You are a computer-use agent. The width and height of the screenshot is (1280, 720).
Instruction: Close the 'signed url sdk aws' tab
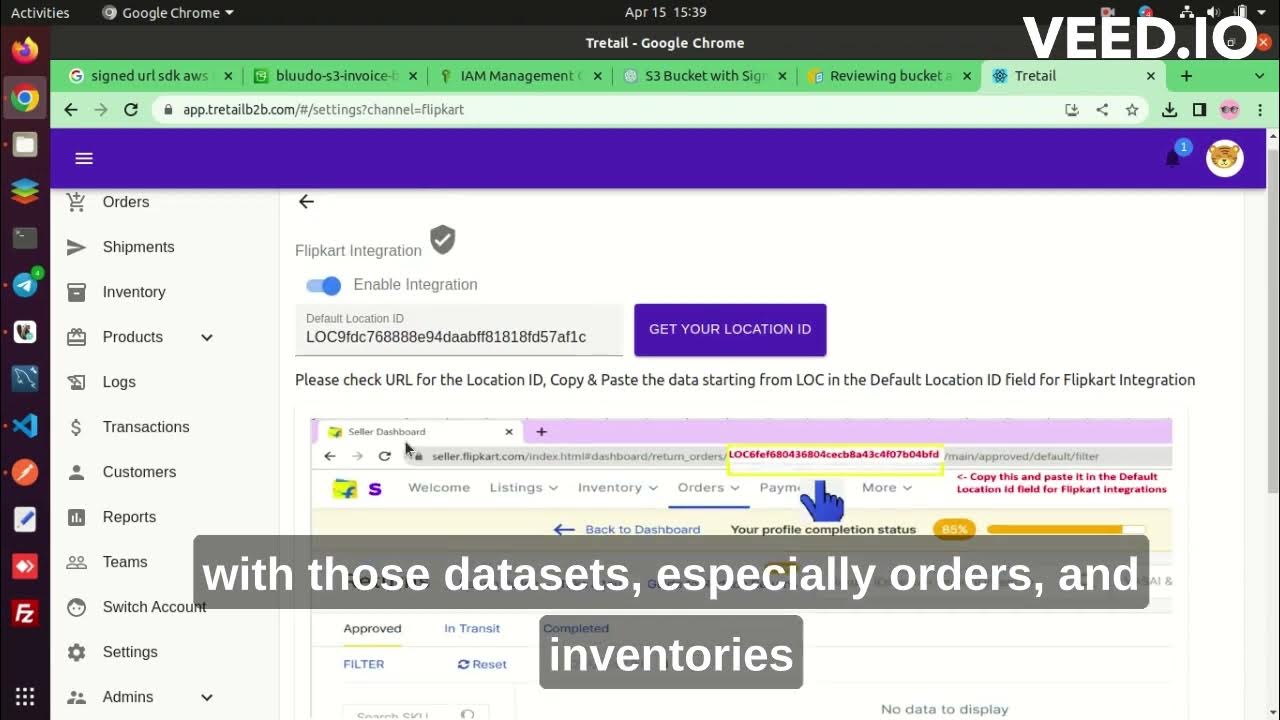[228, 76]
